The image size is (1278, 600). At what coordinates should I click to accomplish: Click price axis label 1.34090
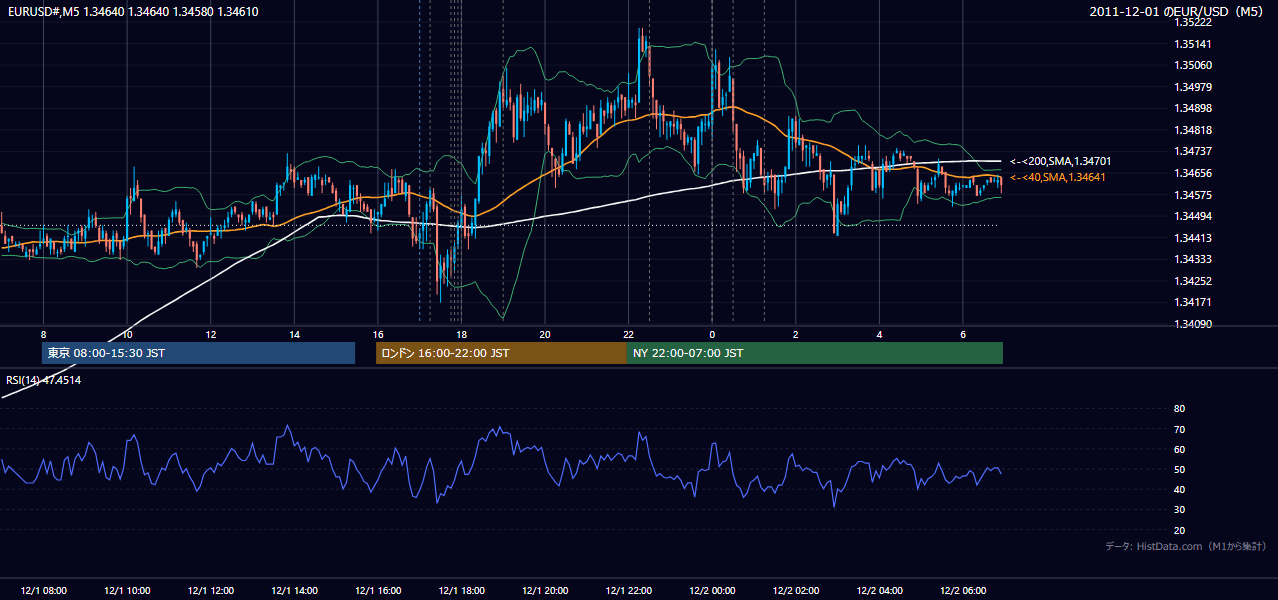(x=1193, y=324)
